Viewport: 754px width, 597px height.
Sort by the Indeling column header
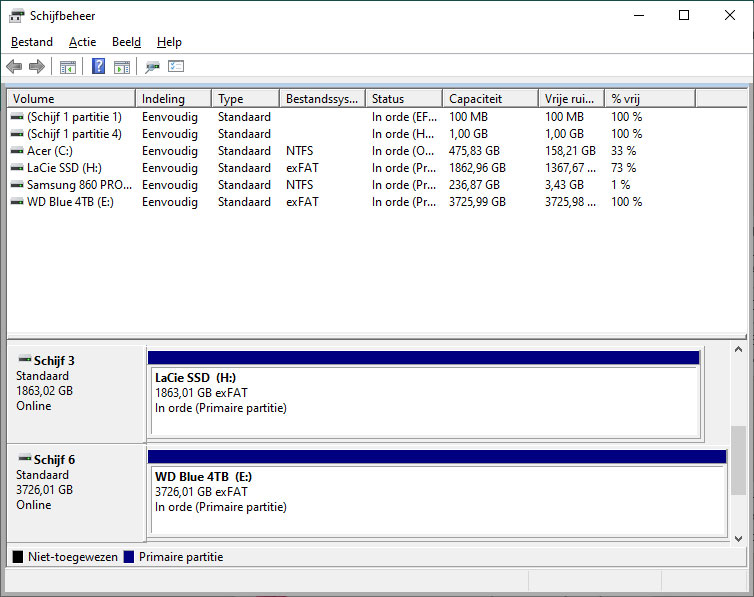tap(174, 99)
